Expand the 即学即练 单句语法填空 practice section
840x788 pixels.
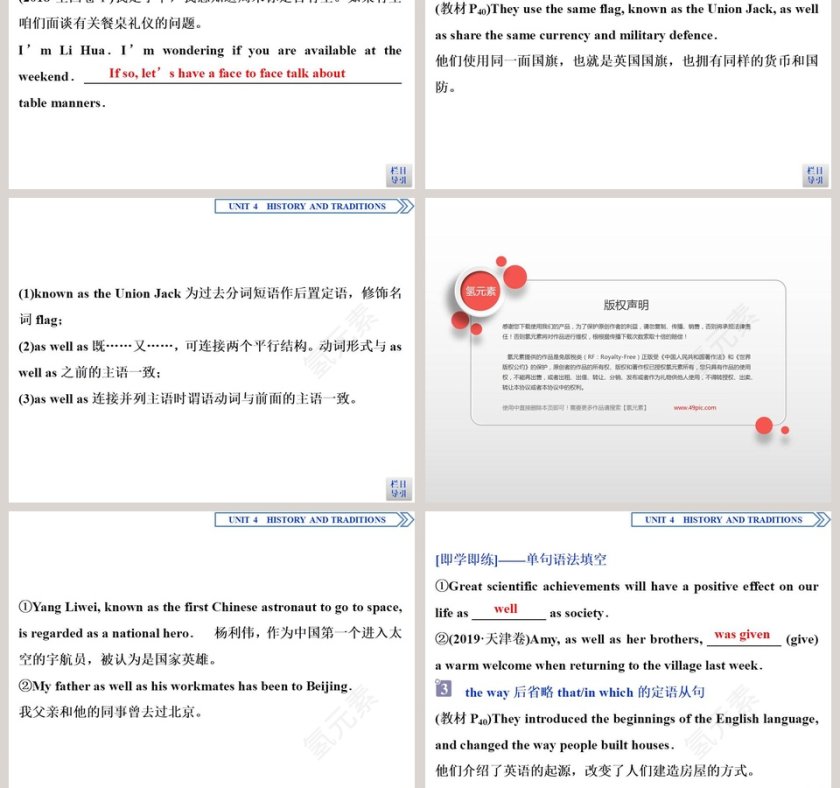pyautogui.click(x=520, y=560)
